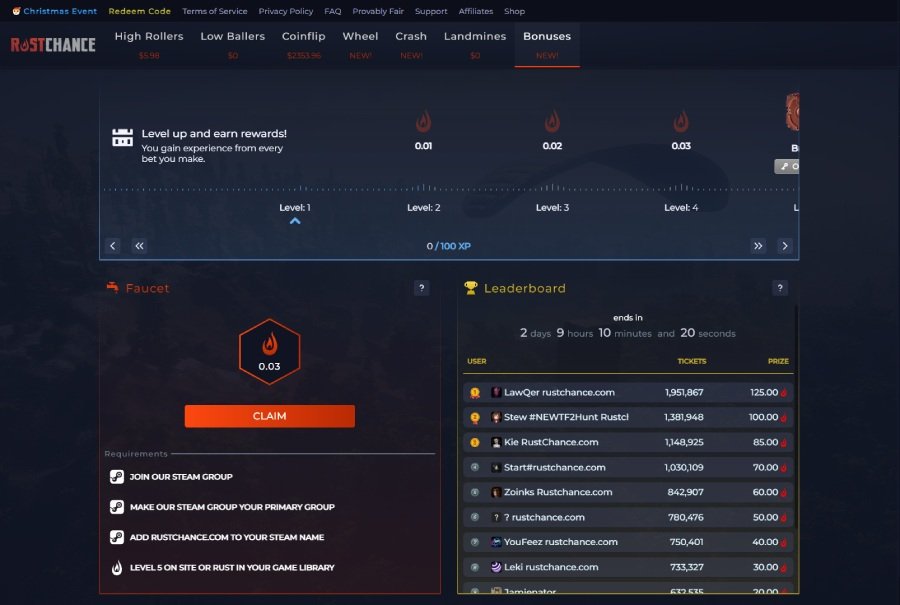Click the Level: 2 marker
Viewport: 900px width, 605px height.
click(424, 207)
